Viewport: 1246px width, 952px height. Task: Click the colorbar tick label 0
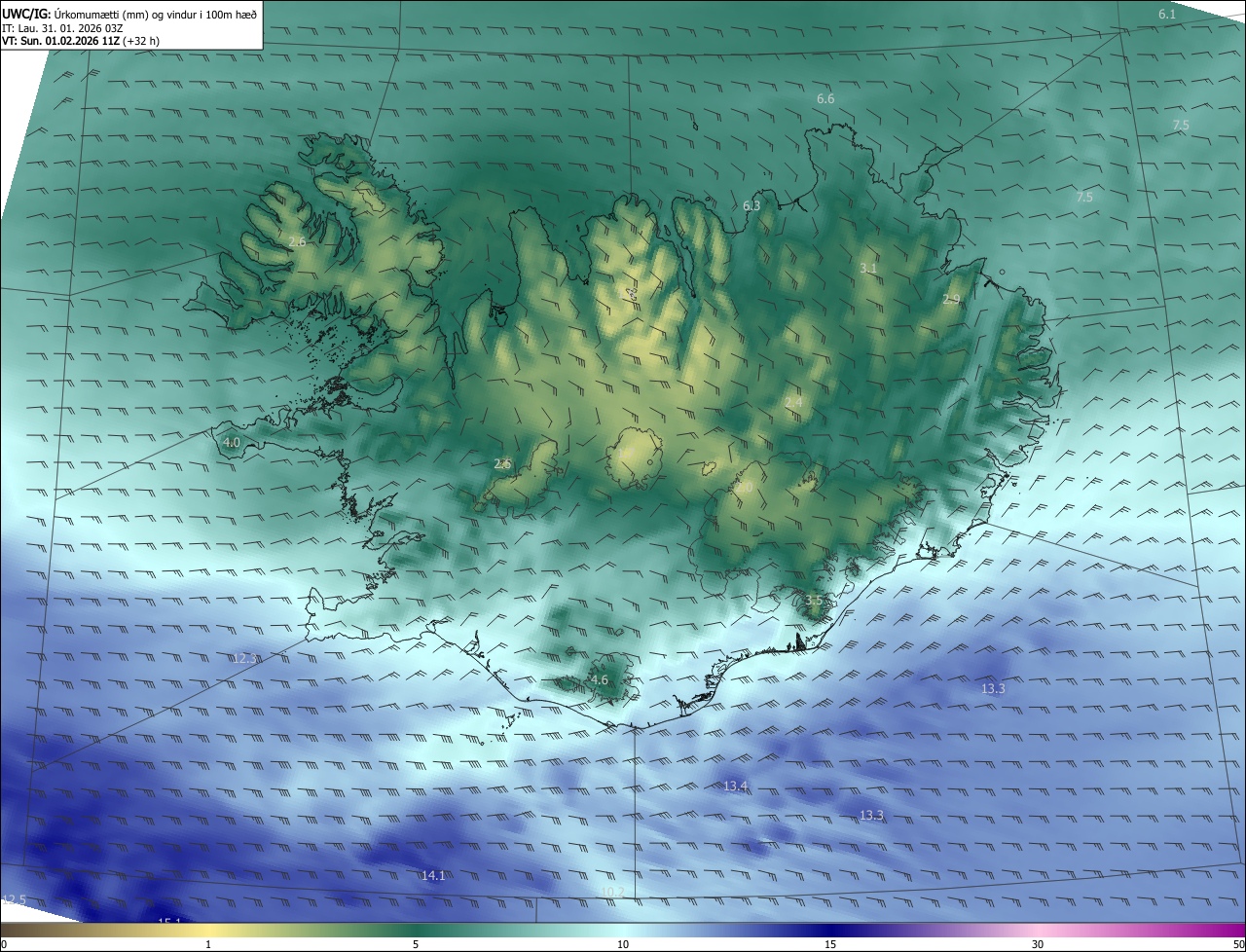pyautogui.click(x=4, y=944)
